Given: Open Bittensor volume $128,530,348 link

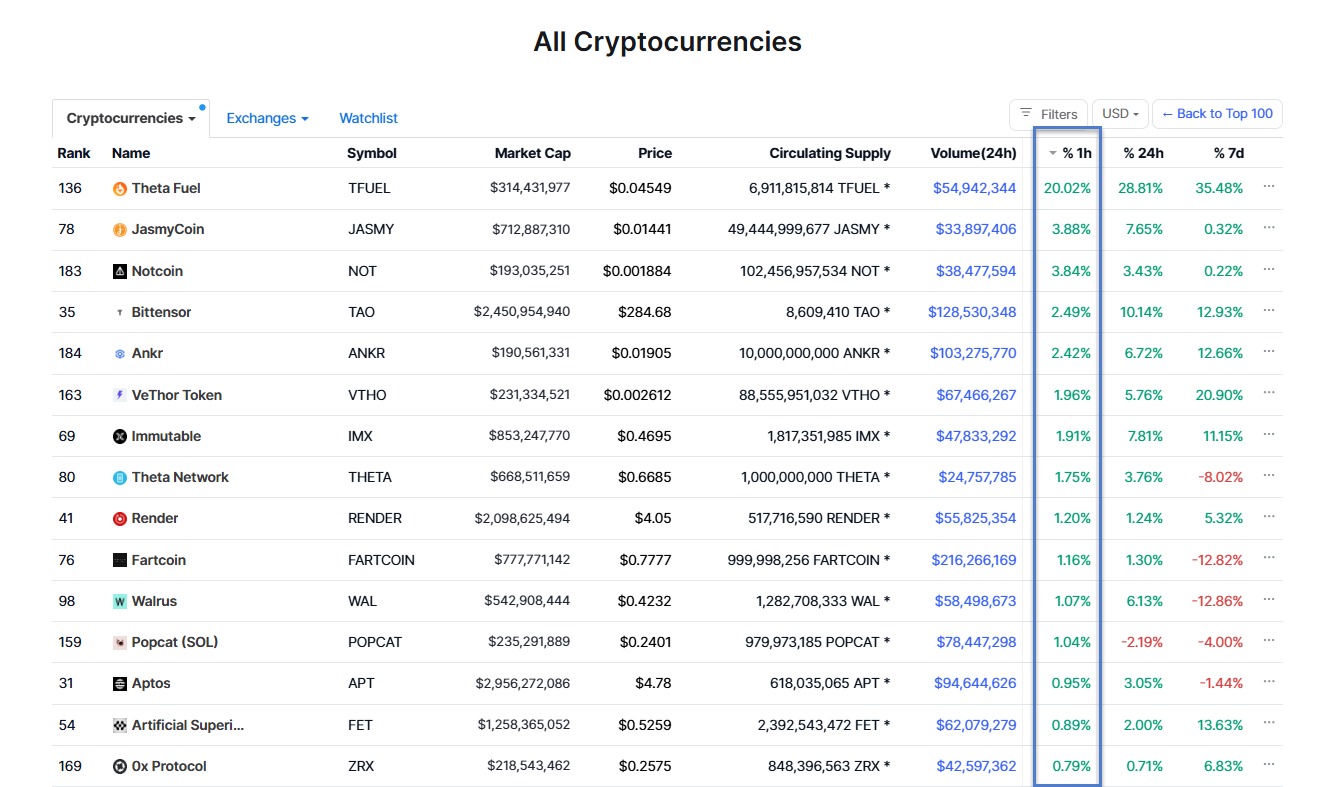Looking at the screenshot, I should pos(972,312).
